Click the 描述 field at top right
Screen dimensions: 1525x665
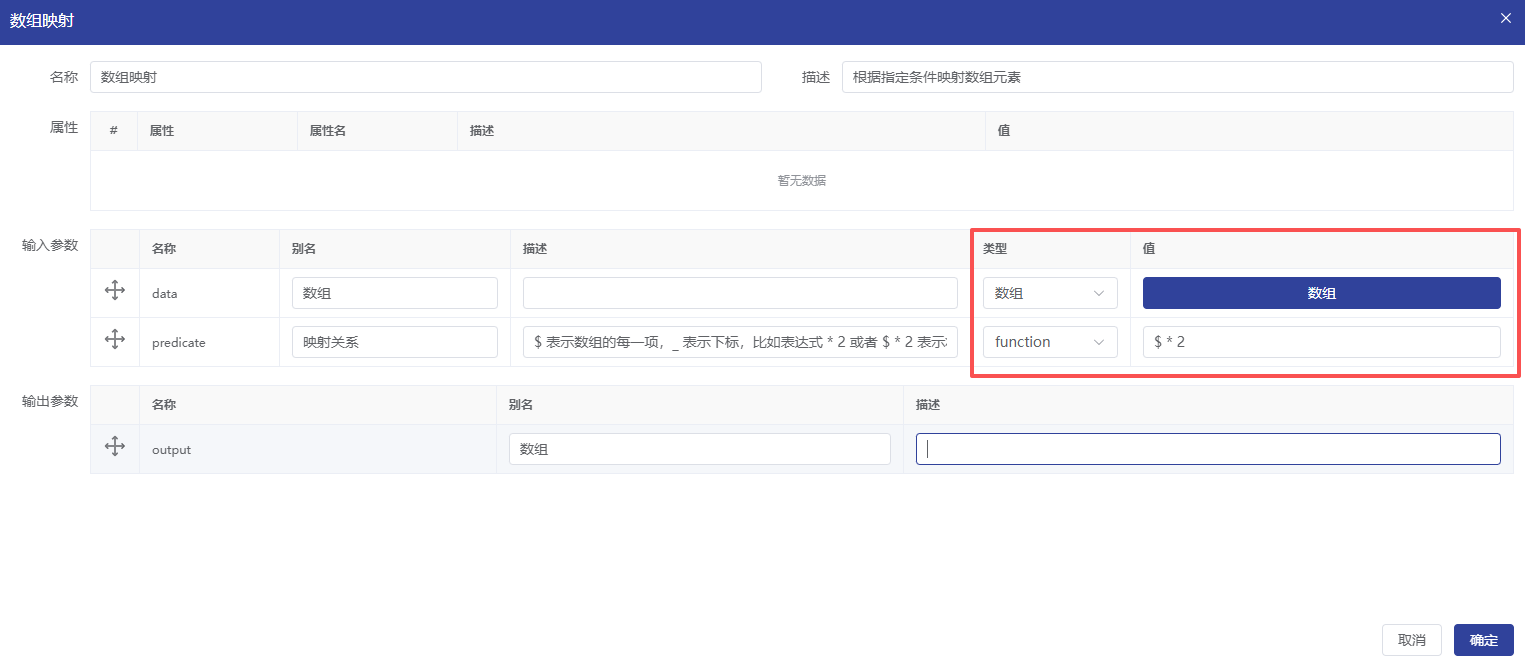tap(1177, 77)
